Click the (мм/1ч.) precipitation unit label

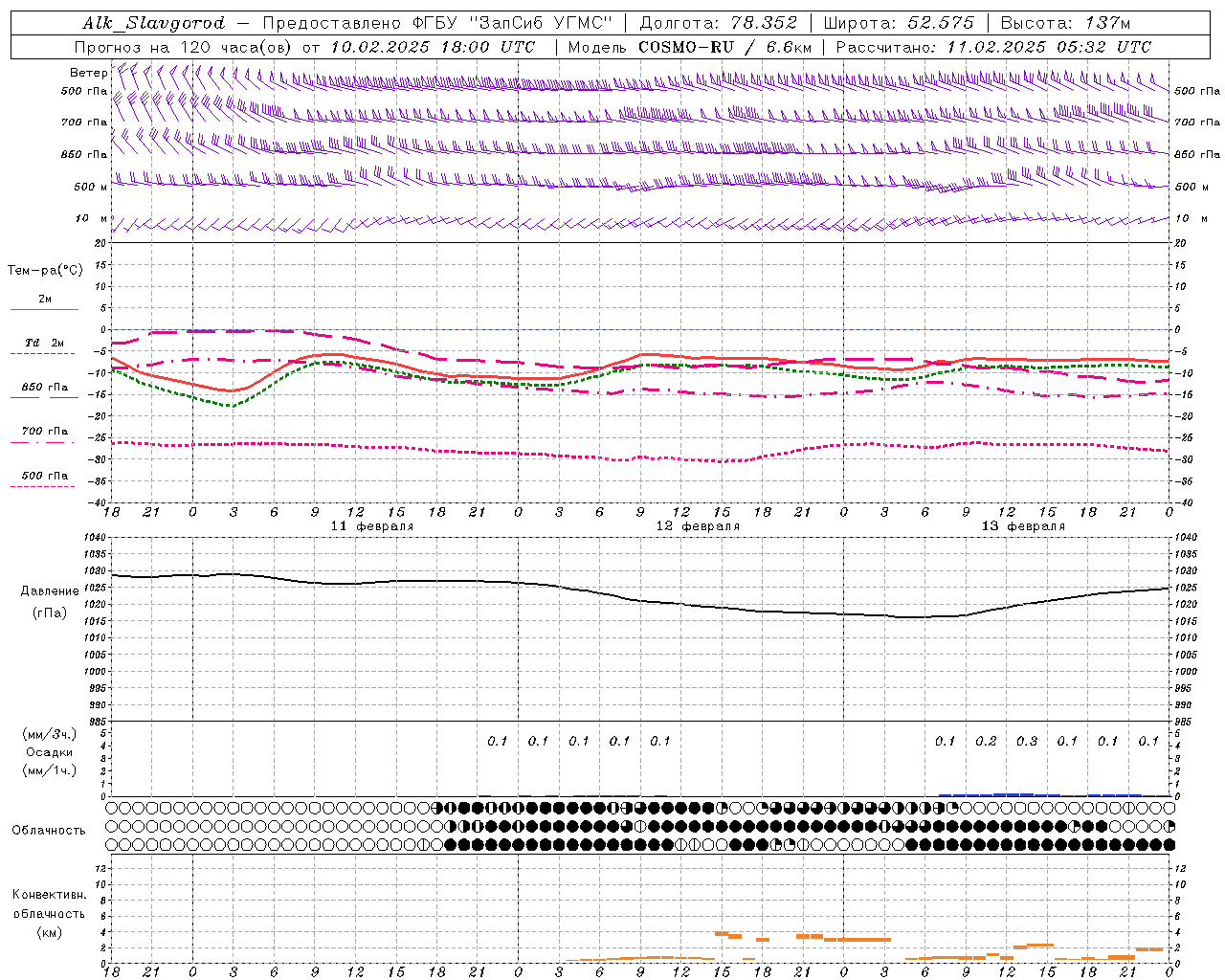pyautogui.click(x=50, y=770)
